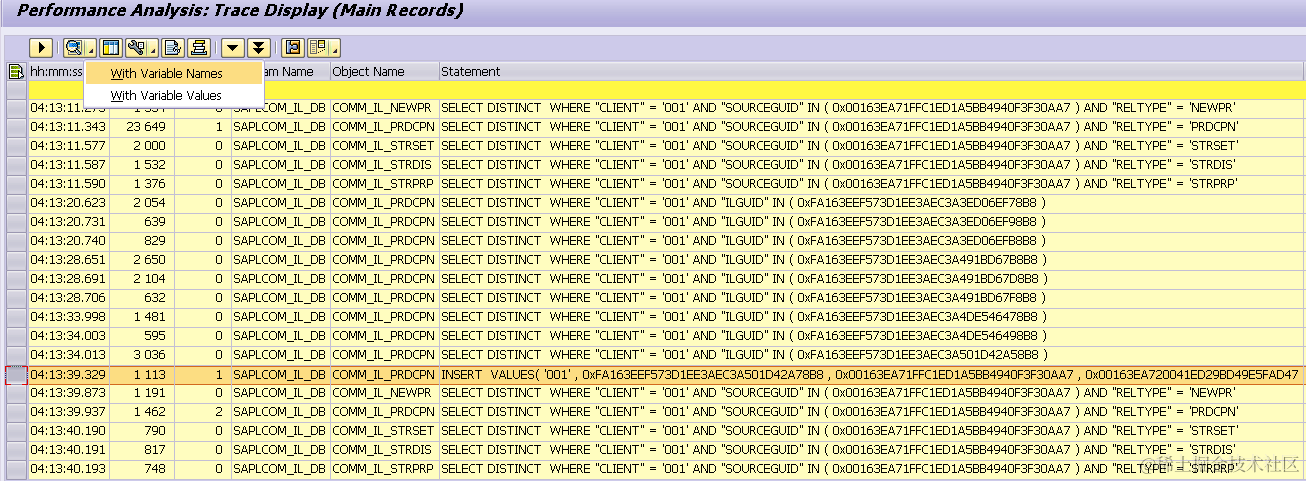Open the dropdown arrow next to layout icon
This screenshot has width=1306, height=481.
[x=335, y=48]
